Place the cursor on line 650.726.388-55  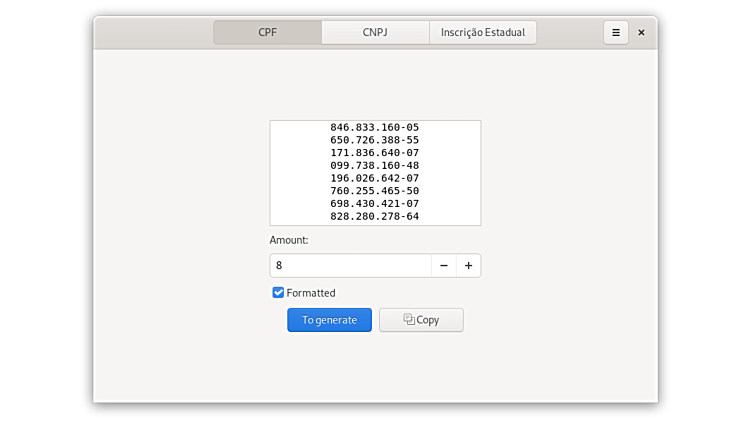click(374, 140)
